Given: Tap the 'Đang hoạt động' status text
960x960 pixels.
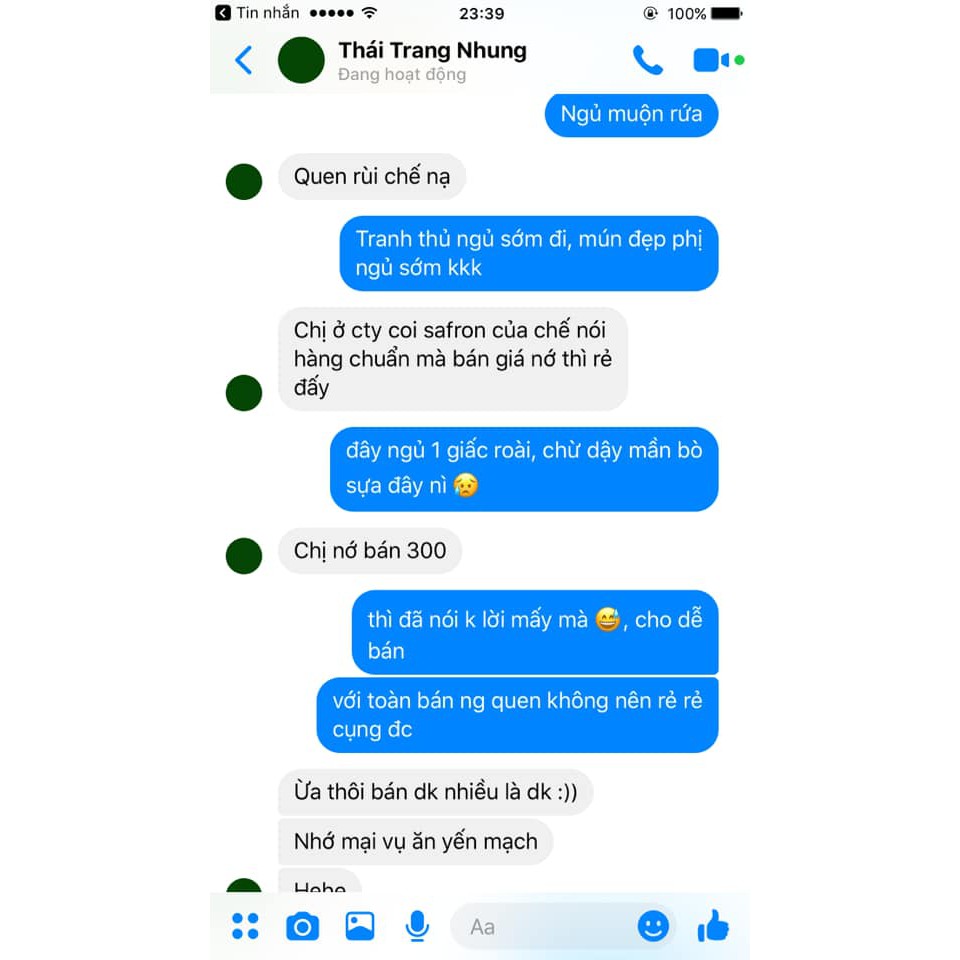Looking at the screenshot, I should (x=402, y=75).
